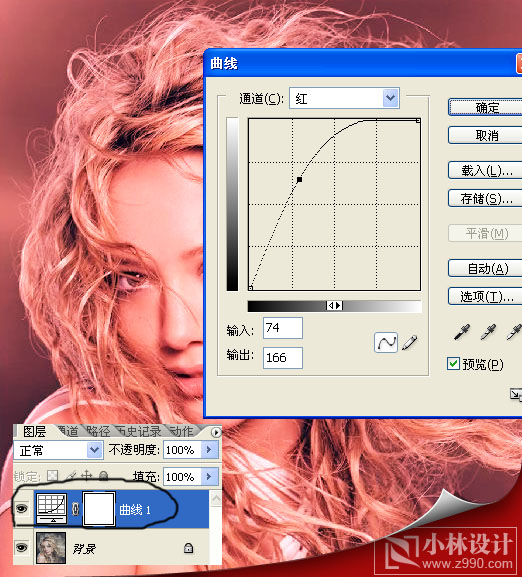Select the curve control point
This screenshot has height=577, width=522.
[x=299, y=180]
